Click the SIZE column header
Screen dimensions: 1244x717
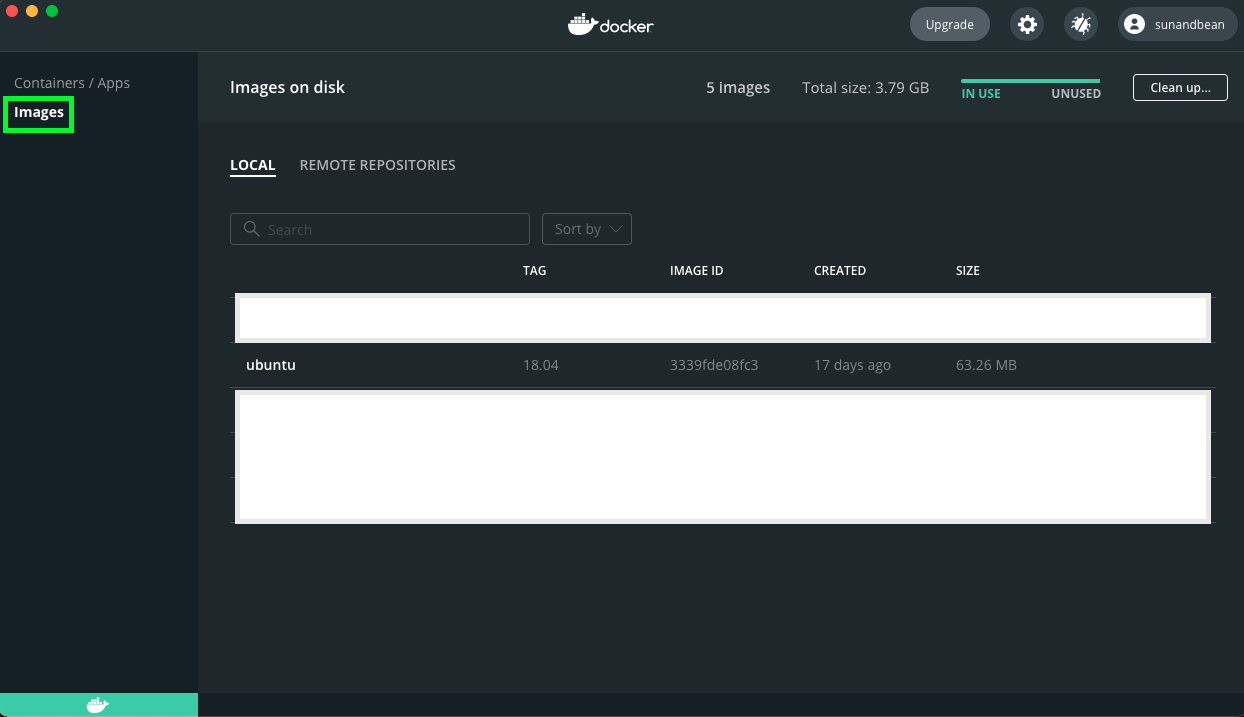[x=968, y=271]
